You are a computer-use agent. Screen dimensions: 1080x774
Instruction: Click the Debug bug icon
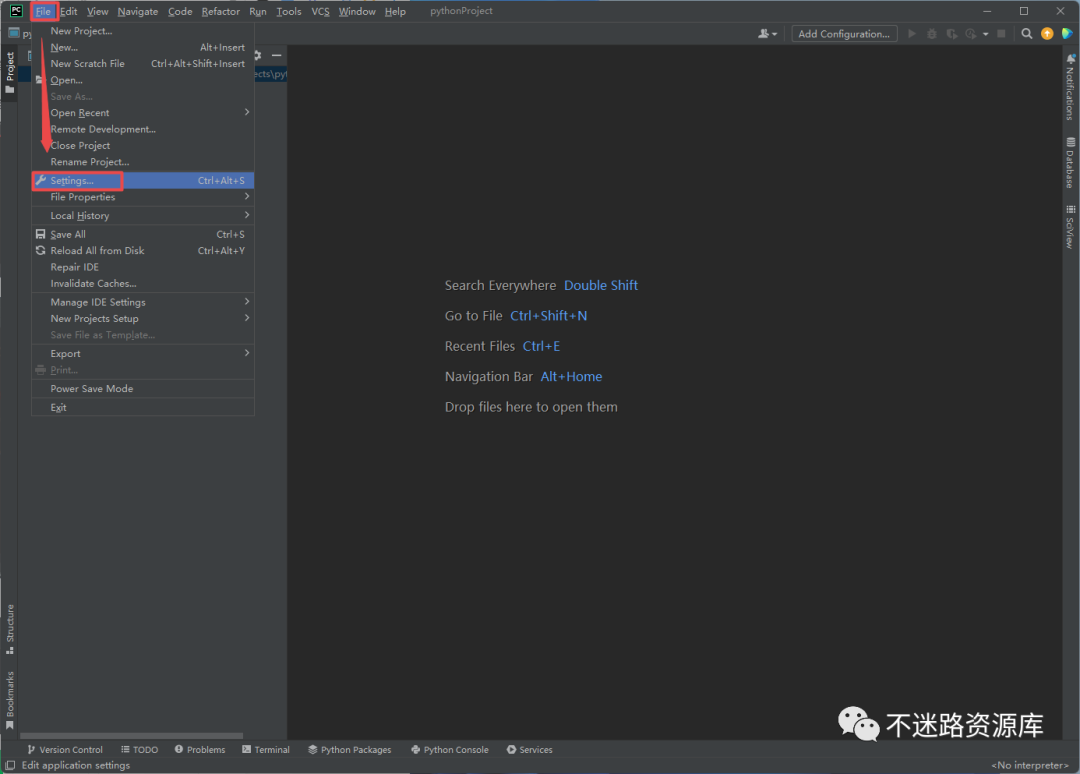pos(932,34)
